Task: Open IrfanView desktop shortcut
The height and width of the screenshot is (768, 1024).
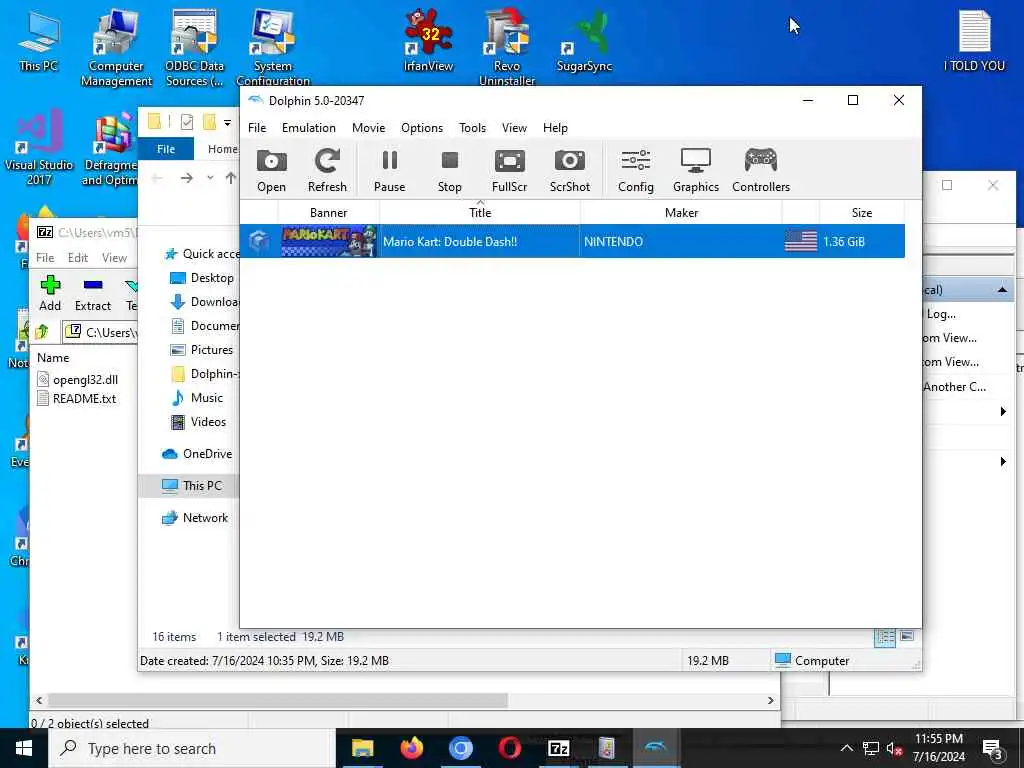Action: coord(428,41)
